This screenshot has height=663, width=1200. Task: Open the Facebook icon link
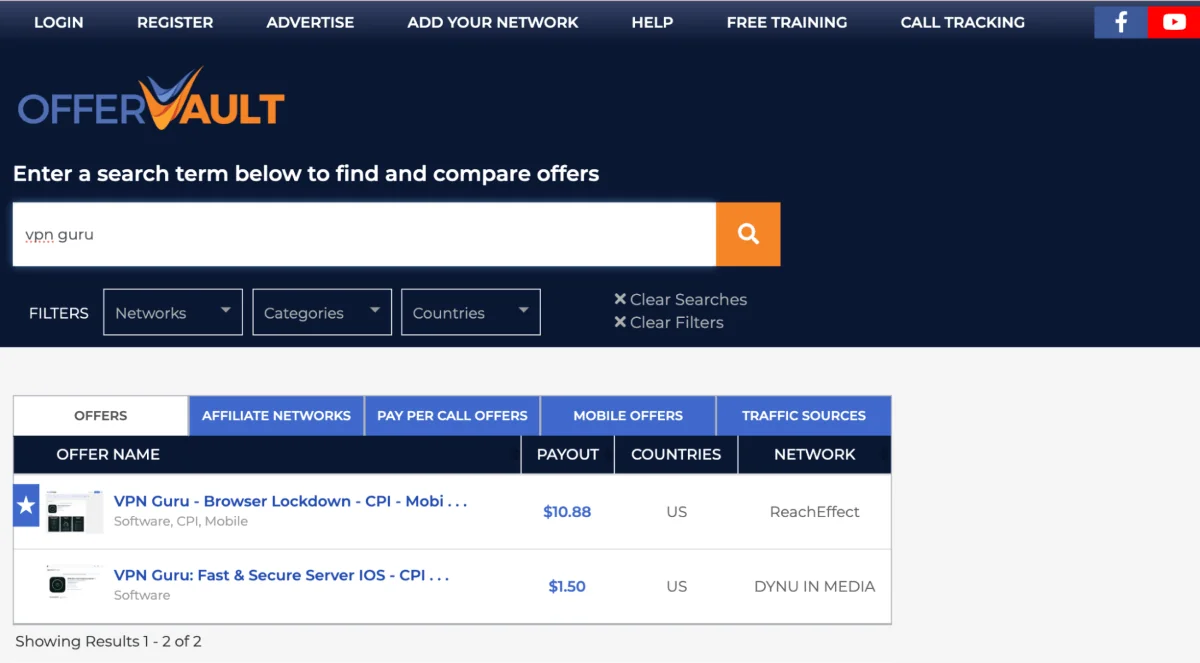tap(1121, 22)
